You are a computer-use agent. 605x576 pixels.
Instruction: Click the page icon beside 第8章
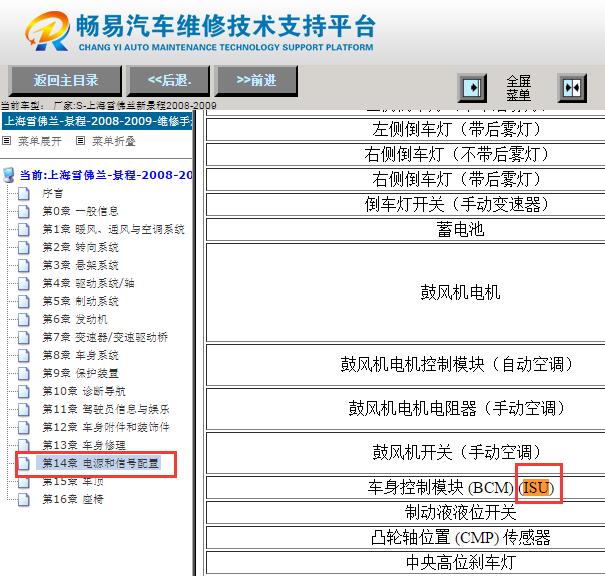(24, 355)
